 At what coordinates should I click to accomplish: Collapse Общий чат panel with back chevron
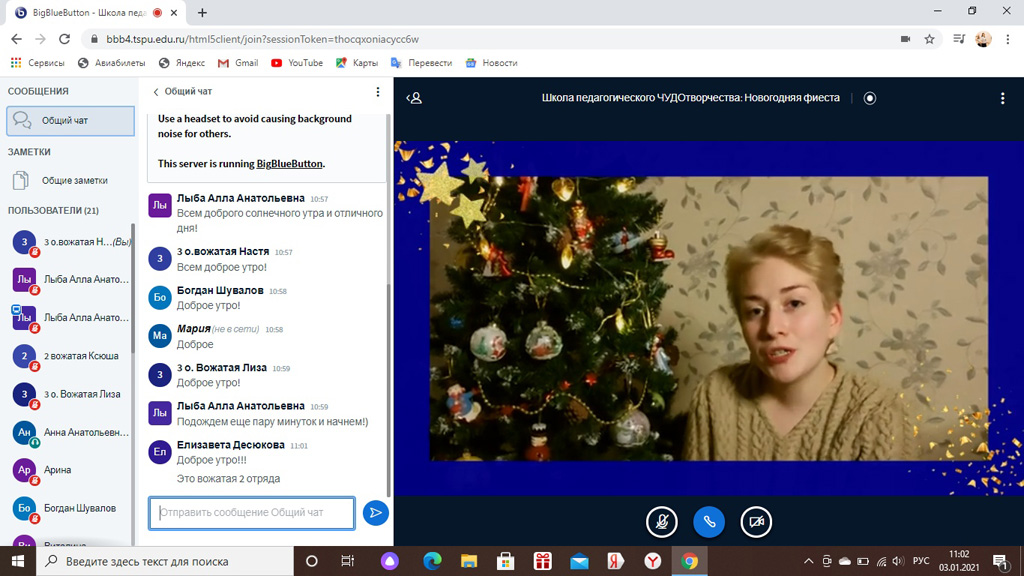click(x=156, y=92)
